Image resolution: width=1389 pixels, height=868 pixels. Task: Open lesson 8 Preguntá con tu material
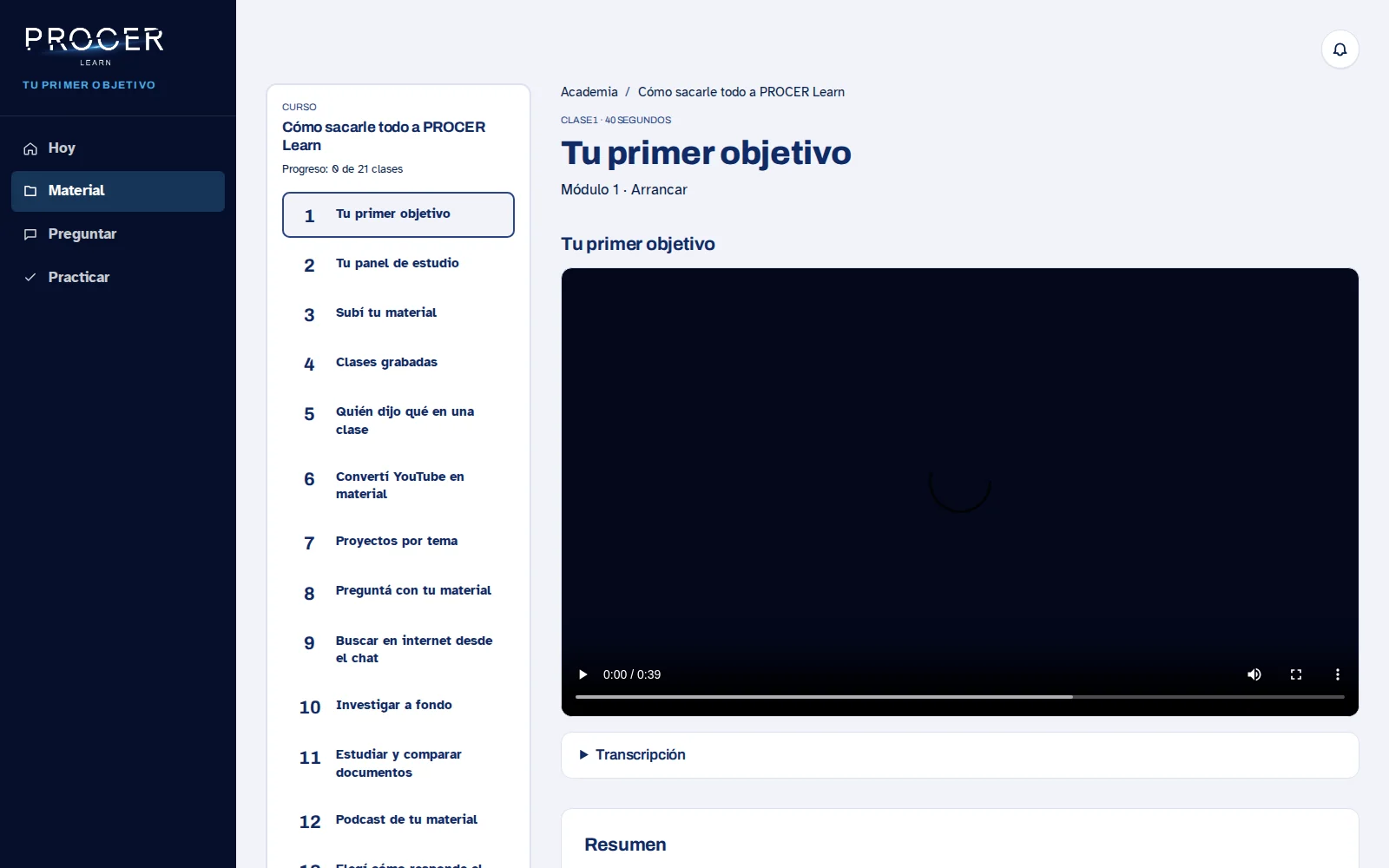[x=398, y=591]
